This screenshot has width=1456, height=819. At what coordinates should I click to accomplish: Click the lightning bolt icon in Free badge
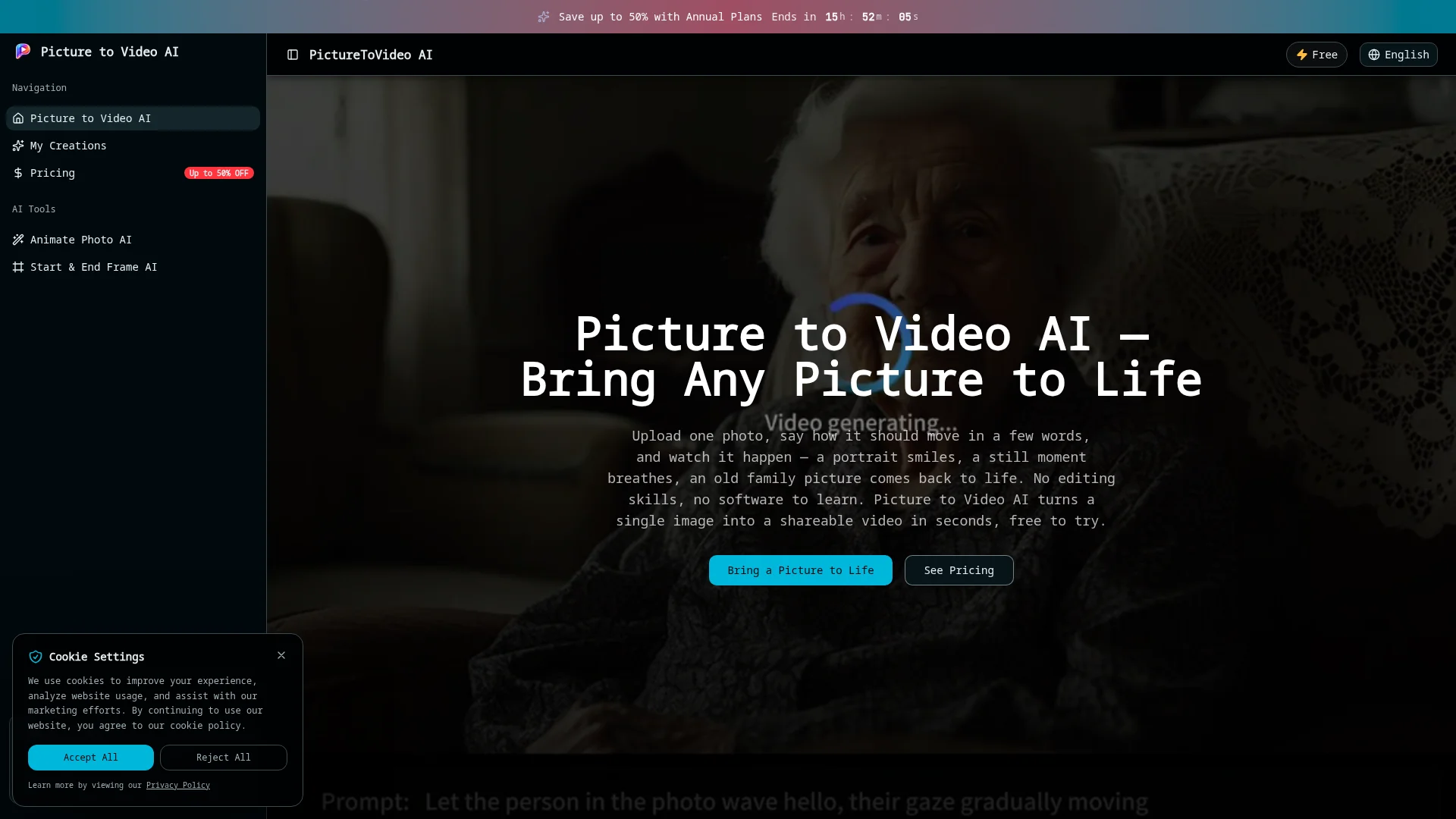pos(1302,55)
